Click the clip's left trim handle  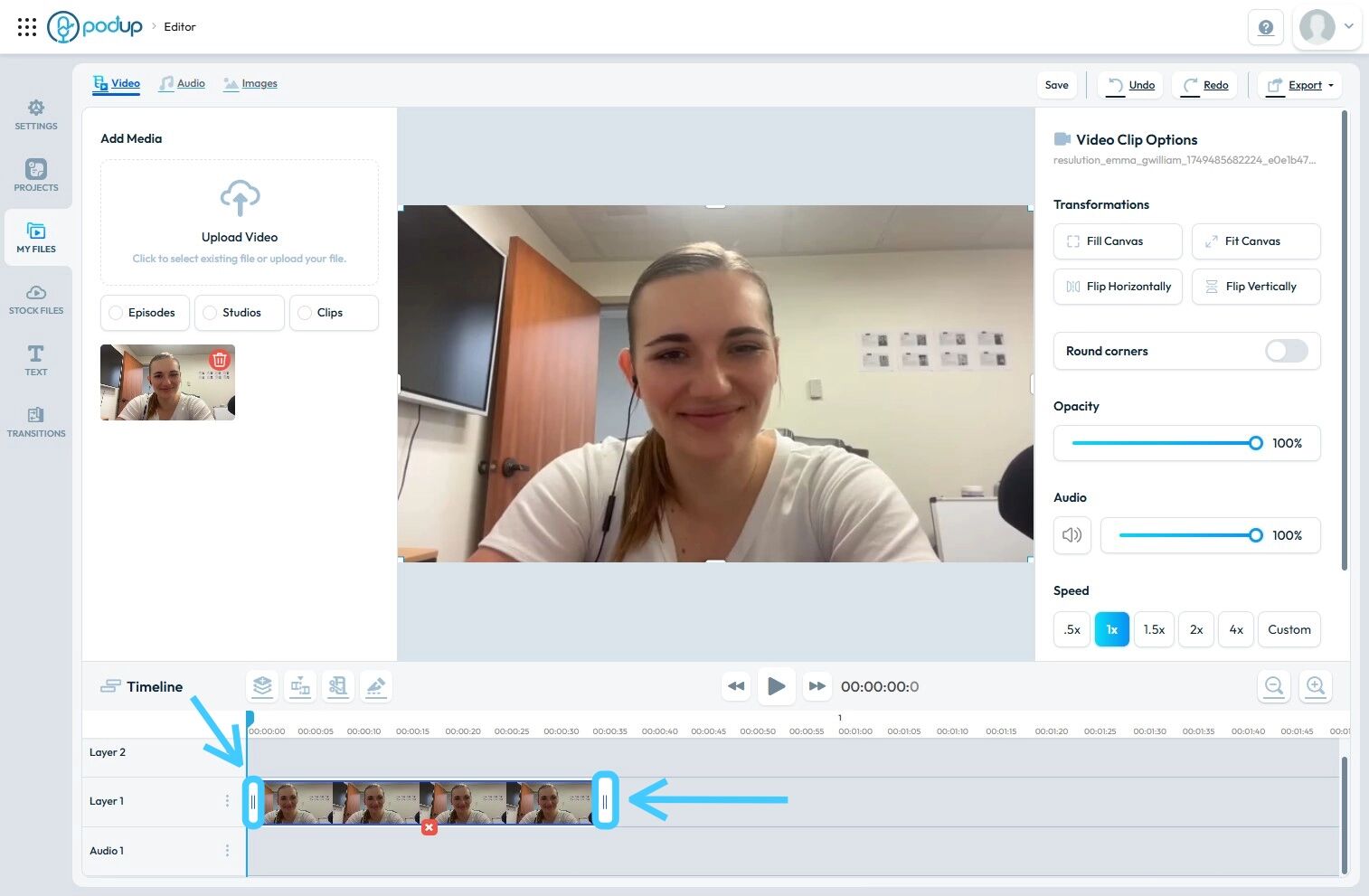pyautogui.click(x=253, y=802)
